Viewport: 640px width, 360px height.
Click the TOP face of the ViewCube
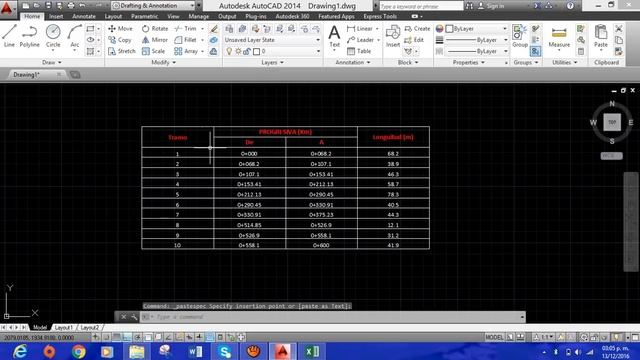click(612, 122)
